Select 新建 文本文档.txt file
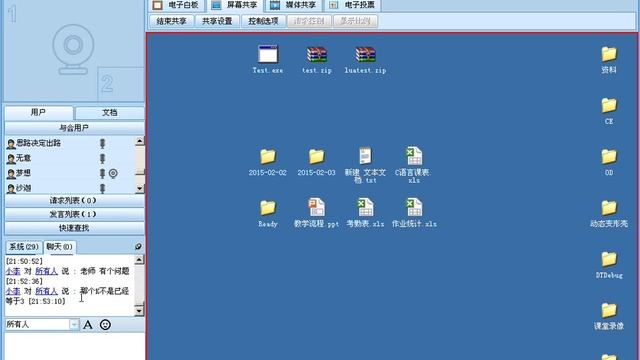This screenshot has width=640, height=360. click(365, 165)
